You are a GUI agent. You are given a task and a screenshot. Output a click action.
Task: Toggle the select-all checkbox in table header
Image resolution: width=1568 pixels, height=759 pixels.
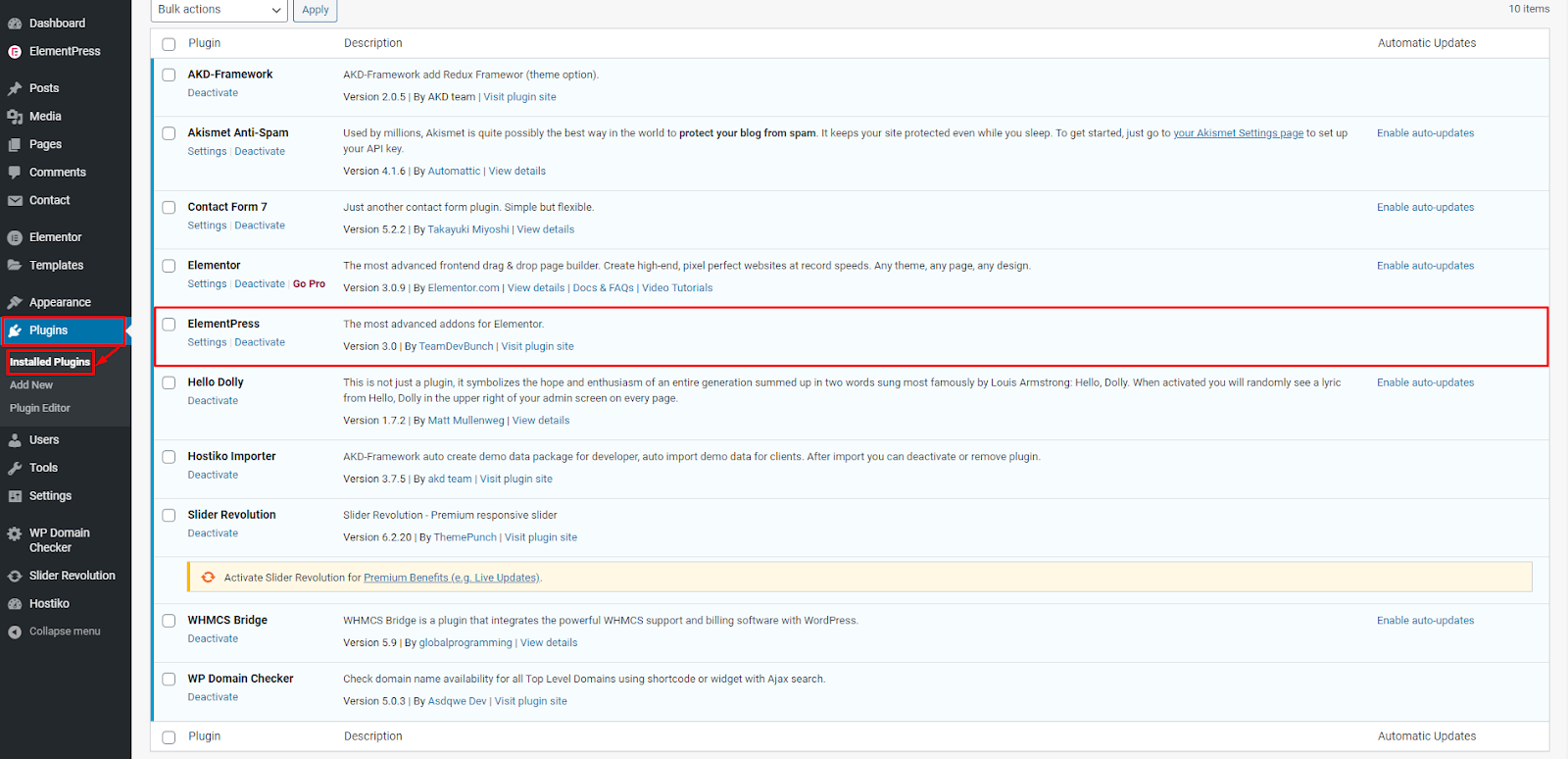click(x=169, y=44)
